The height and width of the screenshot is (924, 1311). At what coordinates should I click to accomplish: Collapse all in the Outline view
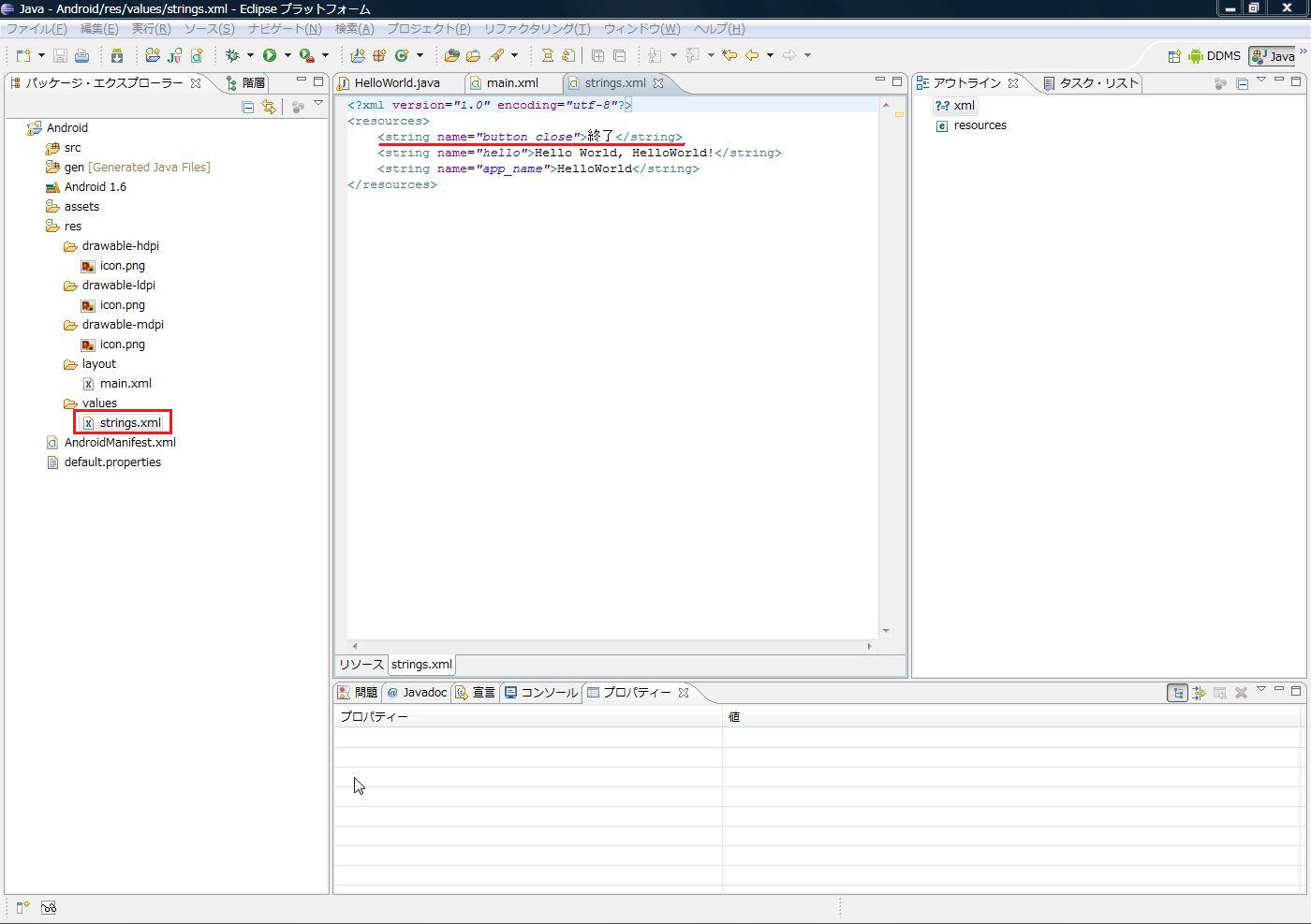coord(1242,83)
